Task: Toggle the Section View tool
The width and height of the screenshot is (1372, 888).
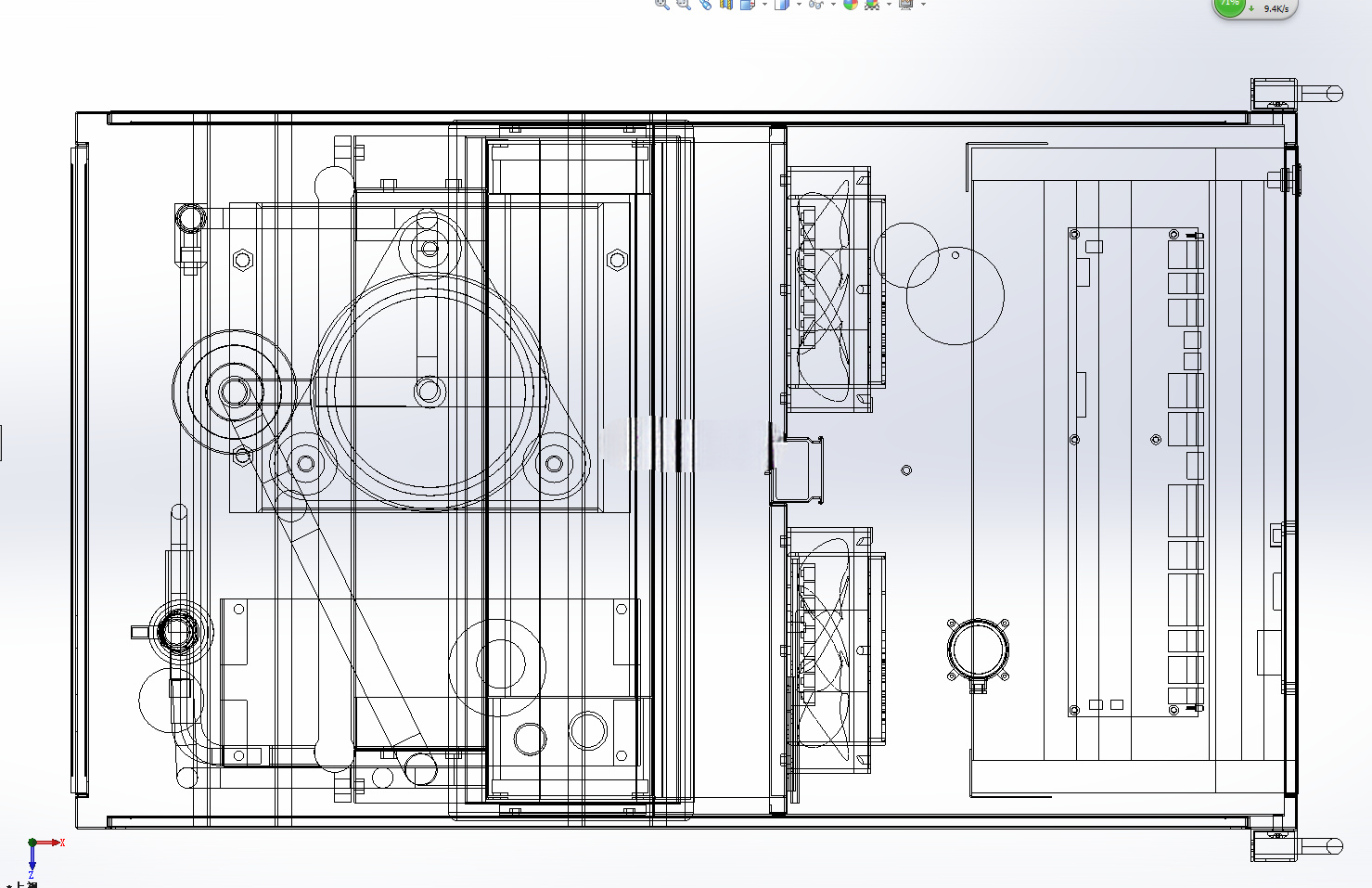Action: (726, 4)
